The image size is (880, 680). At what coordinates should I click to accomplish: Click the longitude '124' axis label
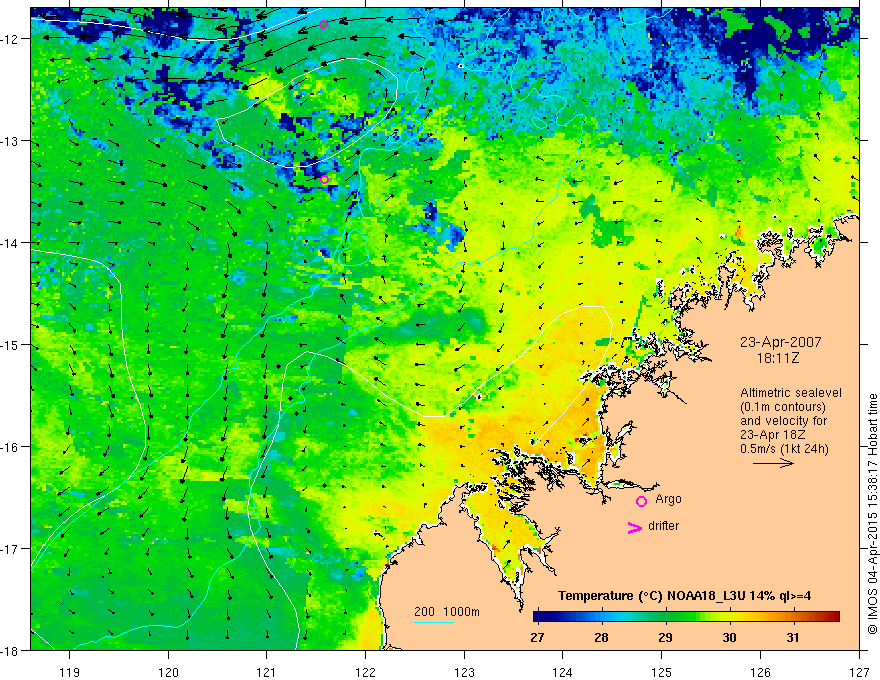562,672
